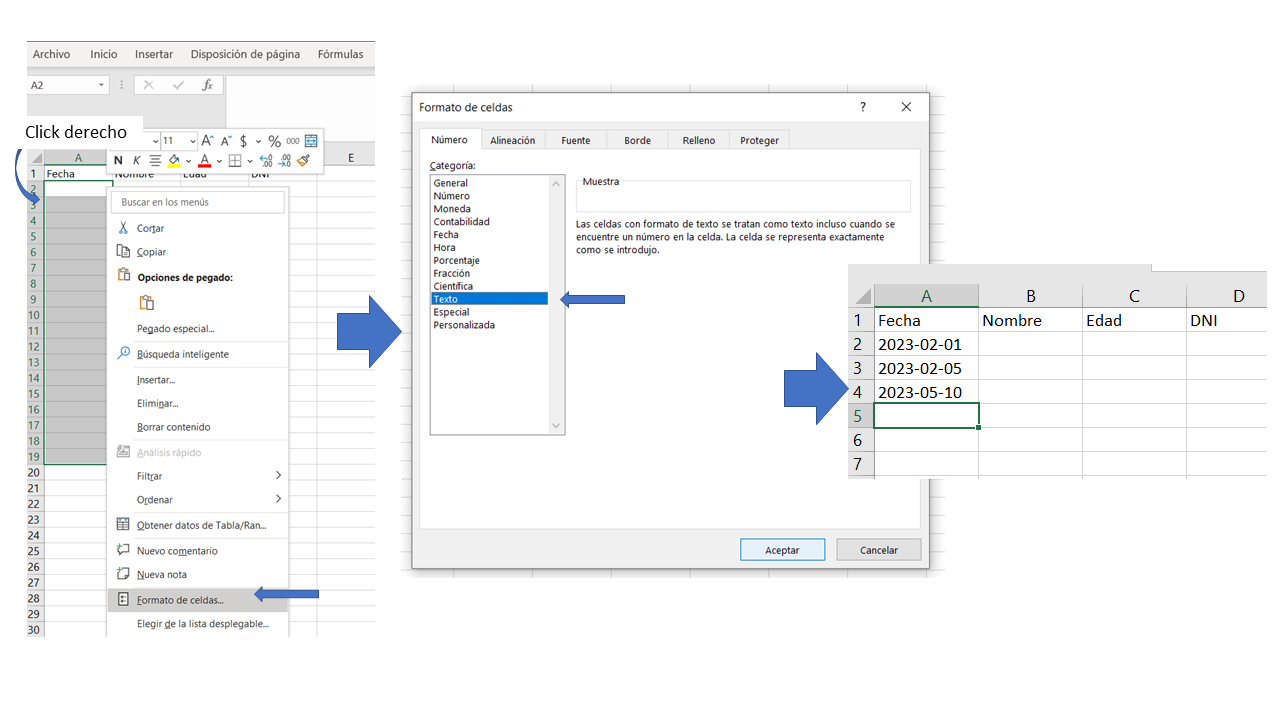
Task: Click the format painter brush icon
Action: tap(304, 160)
